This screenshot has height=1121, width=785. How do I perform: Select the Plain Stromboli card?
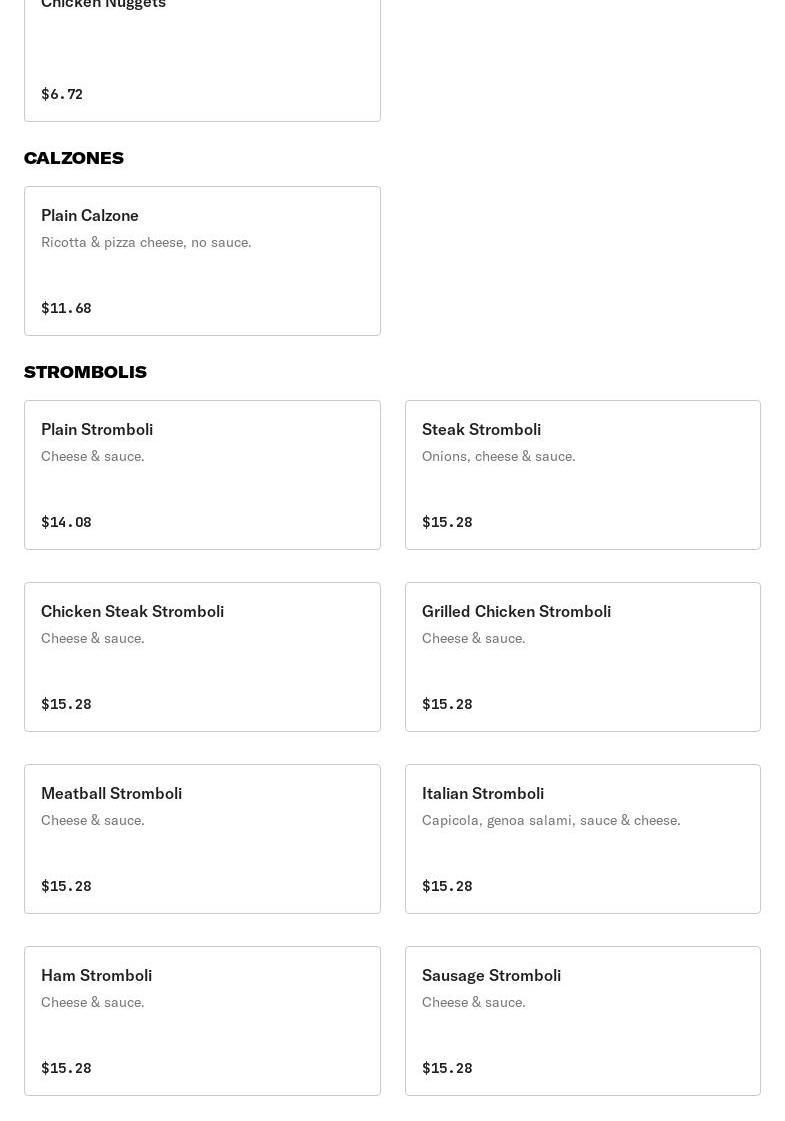pyautogui.click(x=202, y=475)
